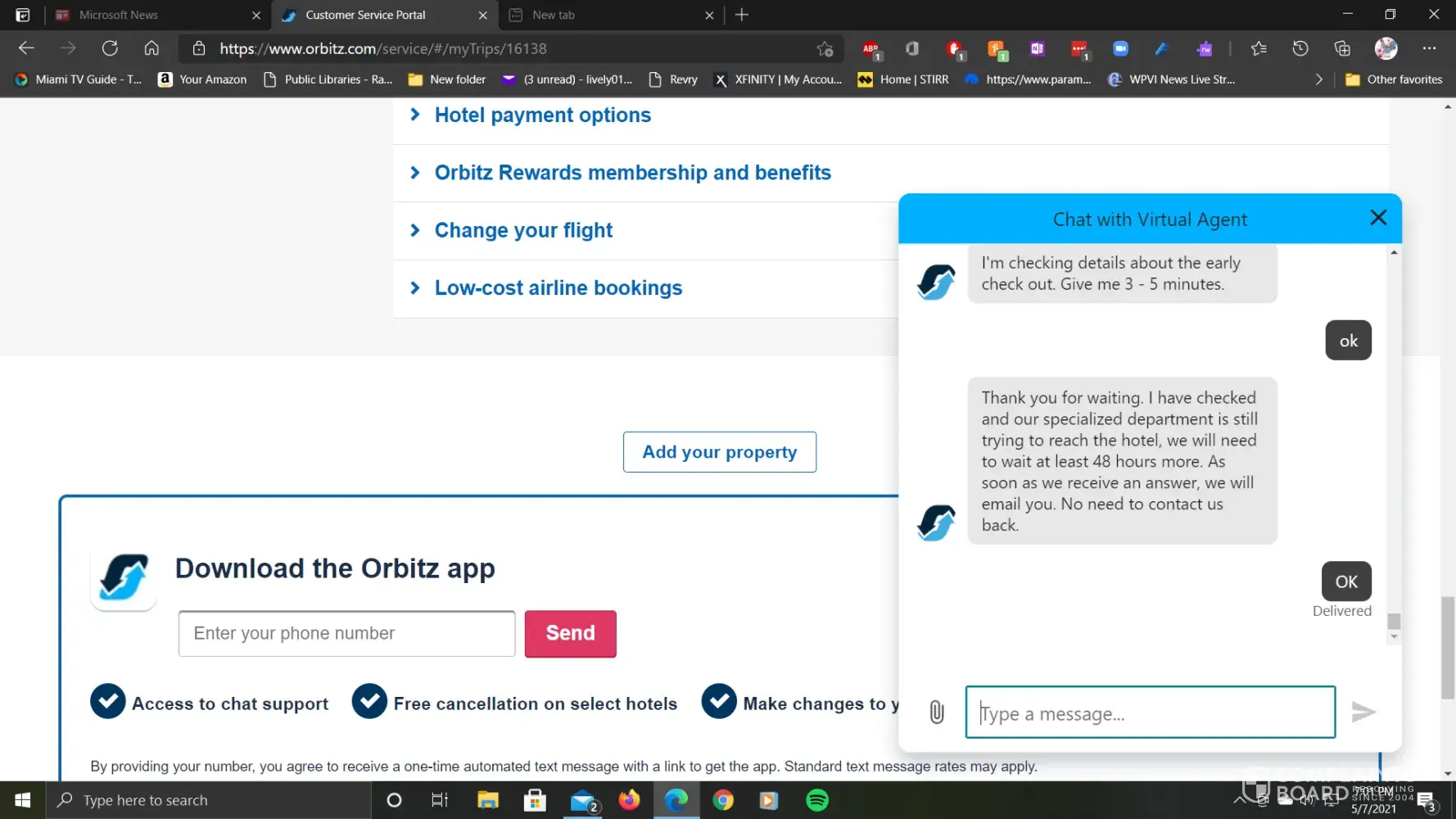Open the browser profile avatar
The height and width of the screenshot is (819, 1456).
pos(1386,48)
